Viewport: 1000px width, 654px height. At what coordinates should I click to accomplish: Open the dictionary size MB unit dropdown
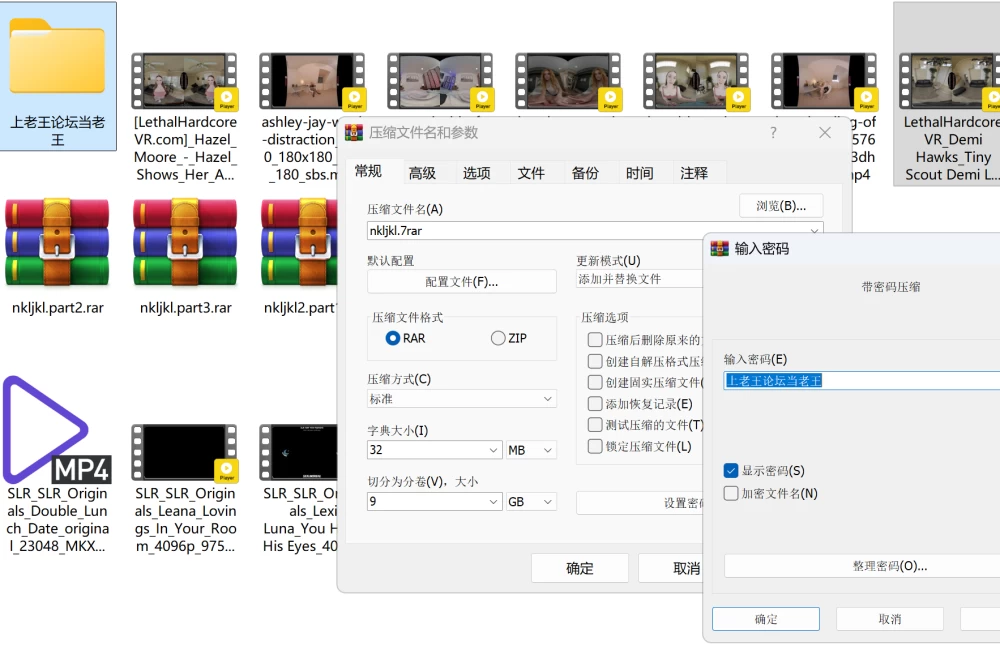pos(531,450)
